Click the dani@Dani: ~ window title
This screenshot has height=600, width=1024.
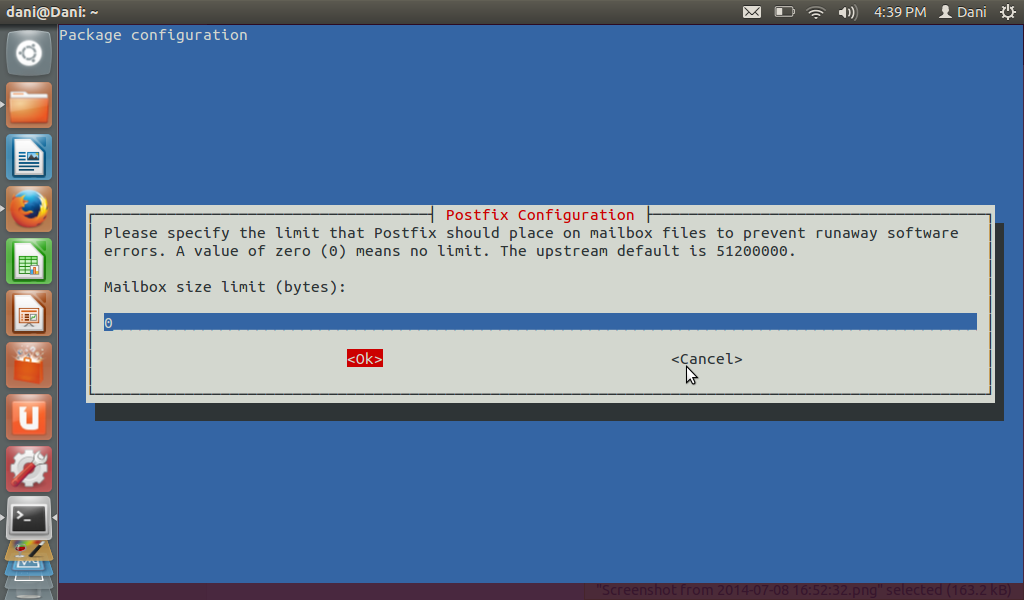[x=52, y=12]
